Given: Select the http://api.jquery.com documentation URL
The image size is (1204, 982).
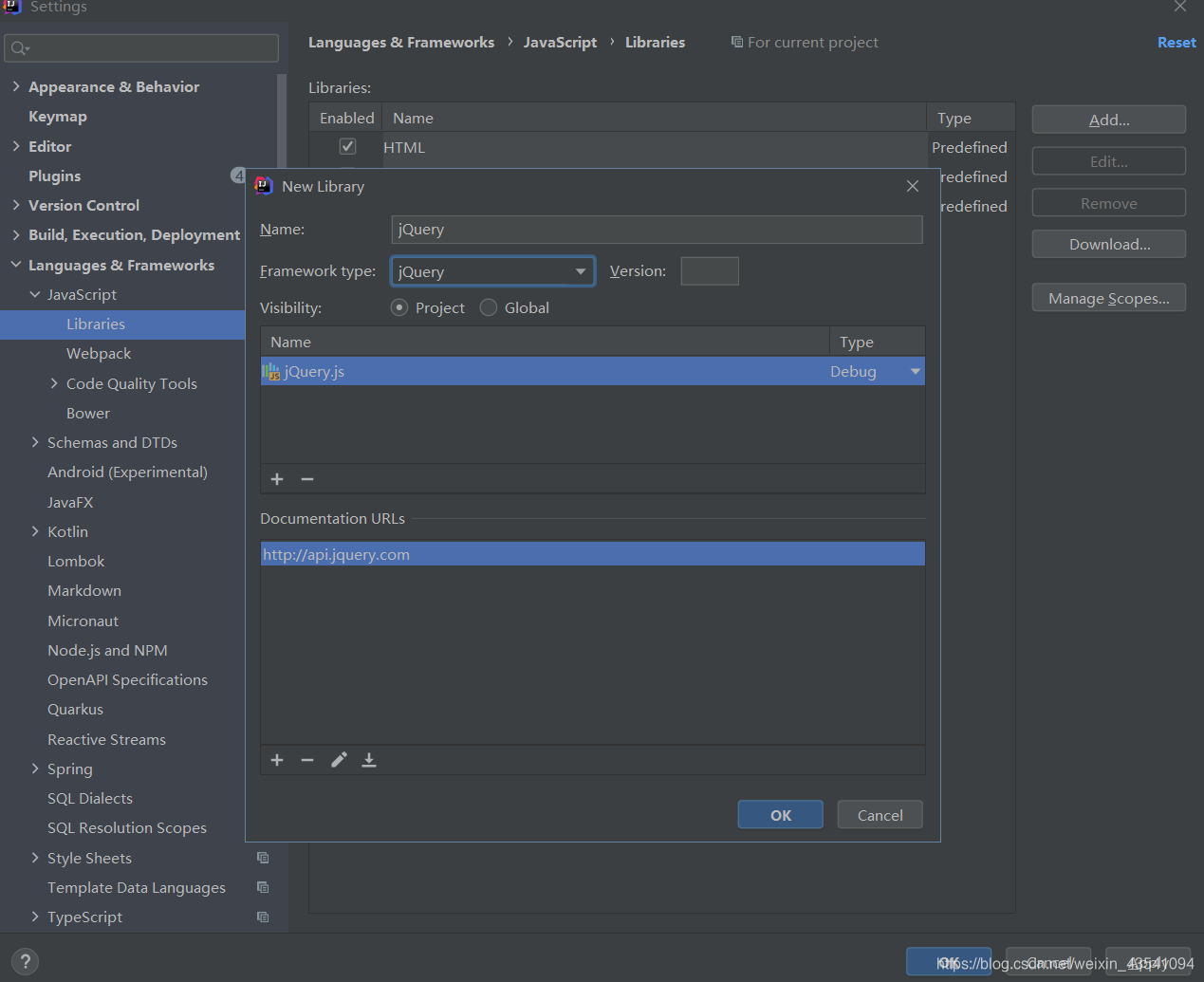Looking at the screenshot, I should click(593, 554).
